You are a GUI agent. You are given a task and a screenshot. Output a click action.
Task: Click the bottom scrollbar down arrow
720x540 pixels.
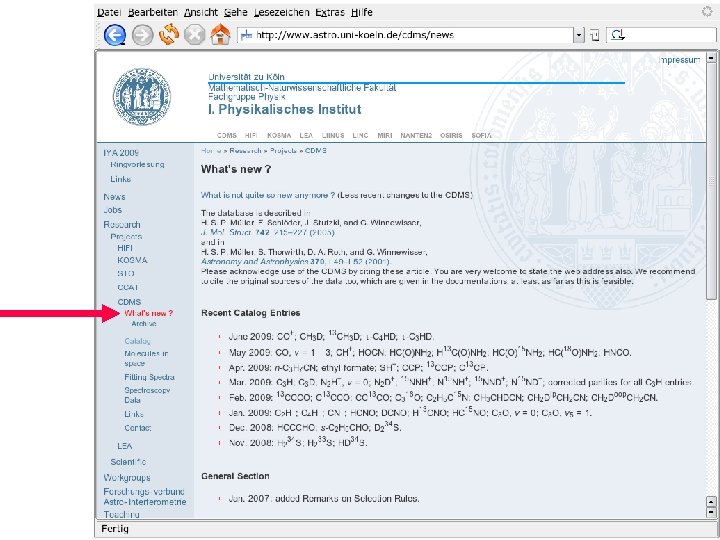coord(711,512)
